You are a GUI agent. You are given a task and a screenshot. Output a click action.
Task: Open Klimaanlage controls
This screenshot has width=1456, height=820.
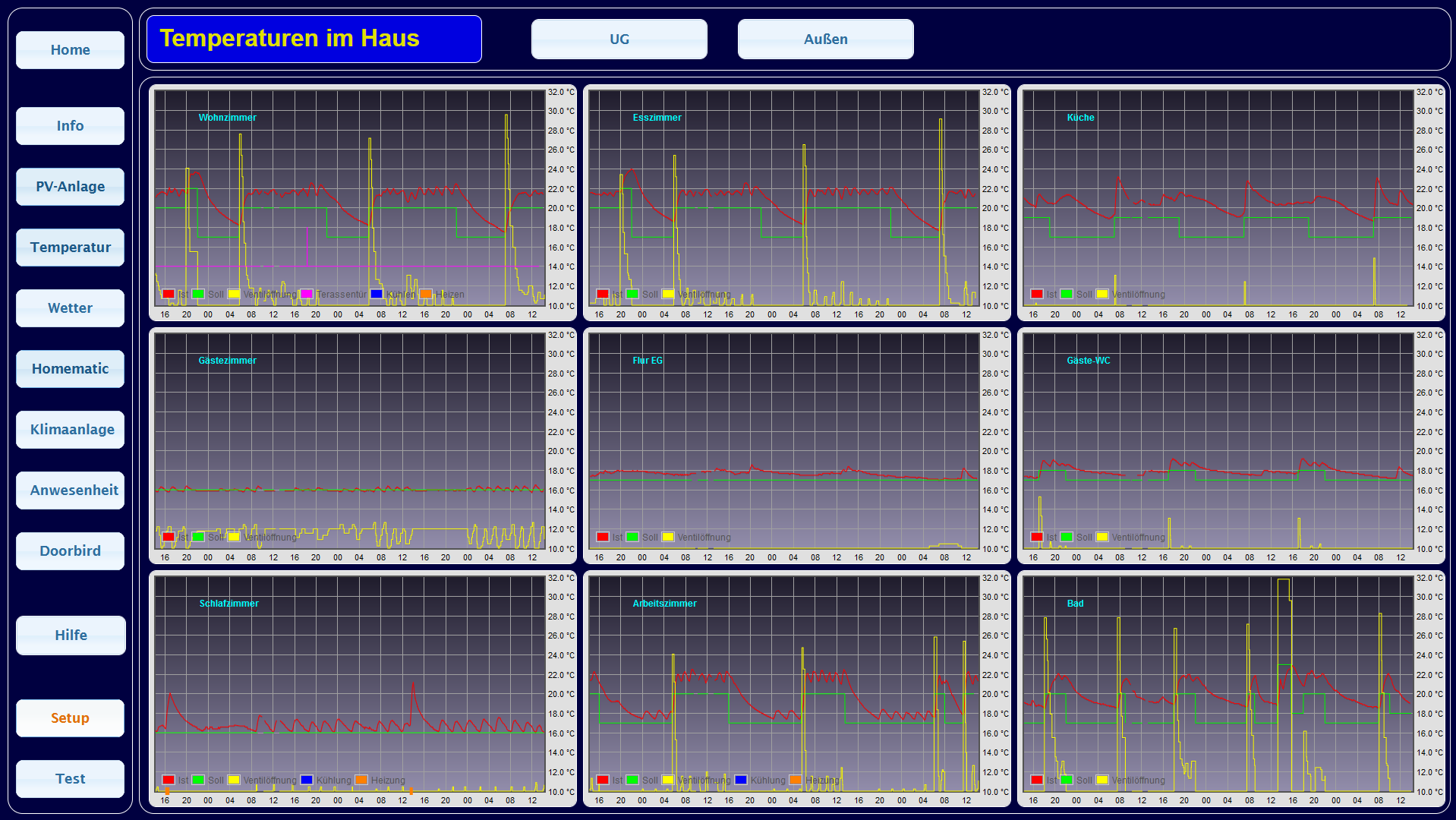point(70,430)
